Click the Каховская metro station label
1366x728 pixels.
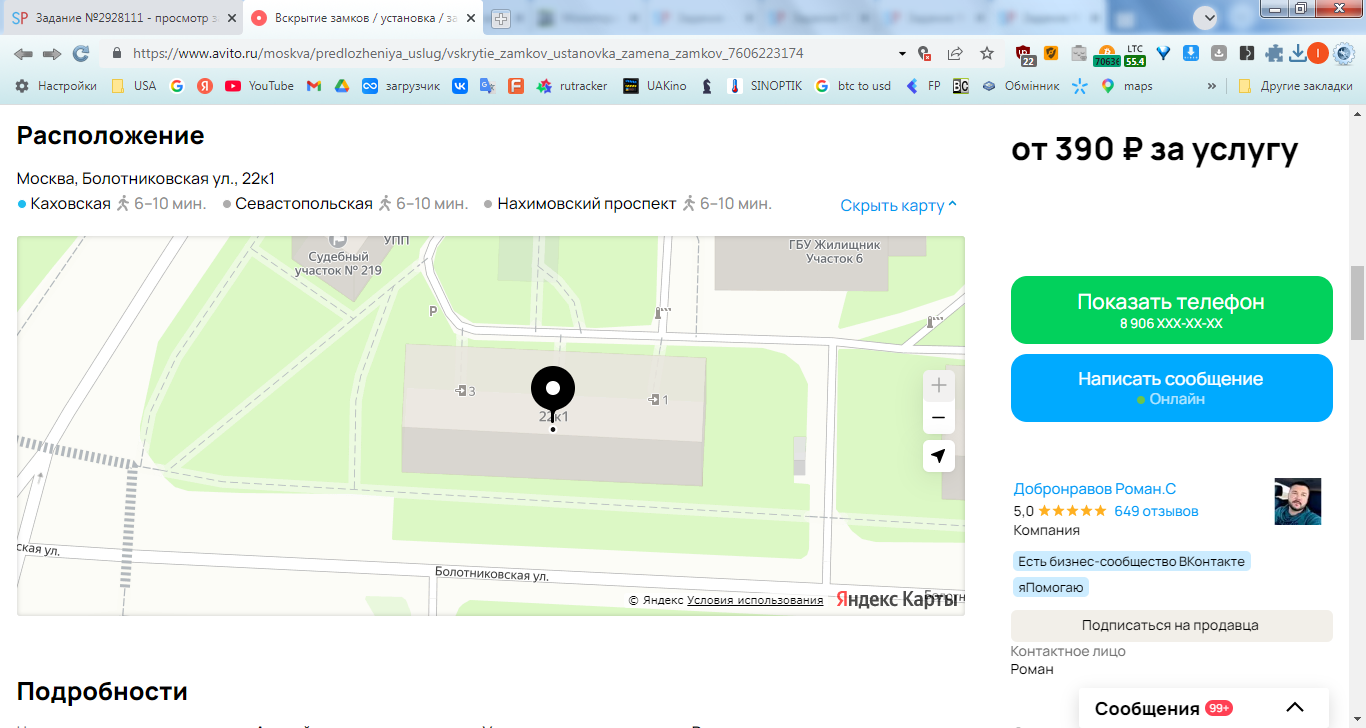click(x=71, y=204)
